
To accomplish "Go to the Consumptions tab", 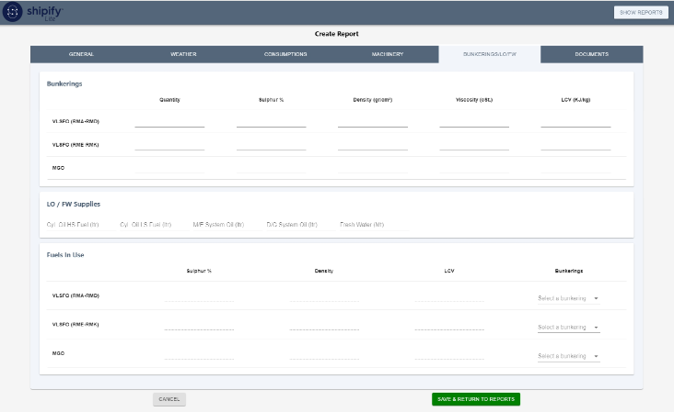I will 285,54.
